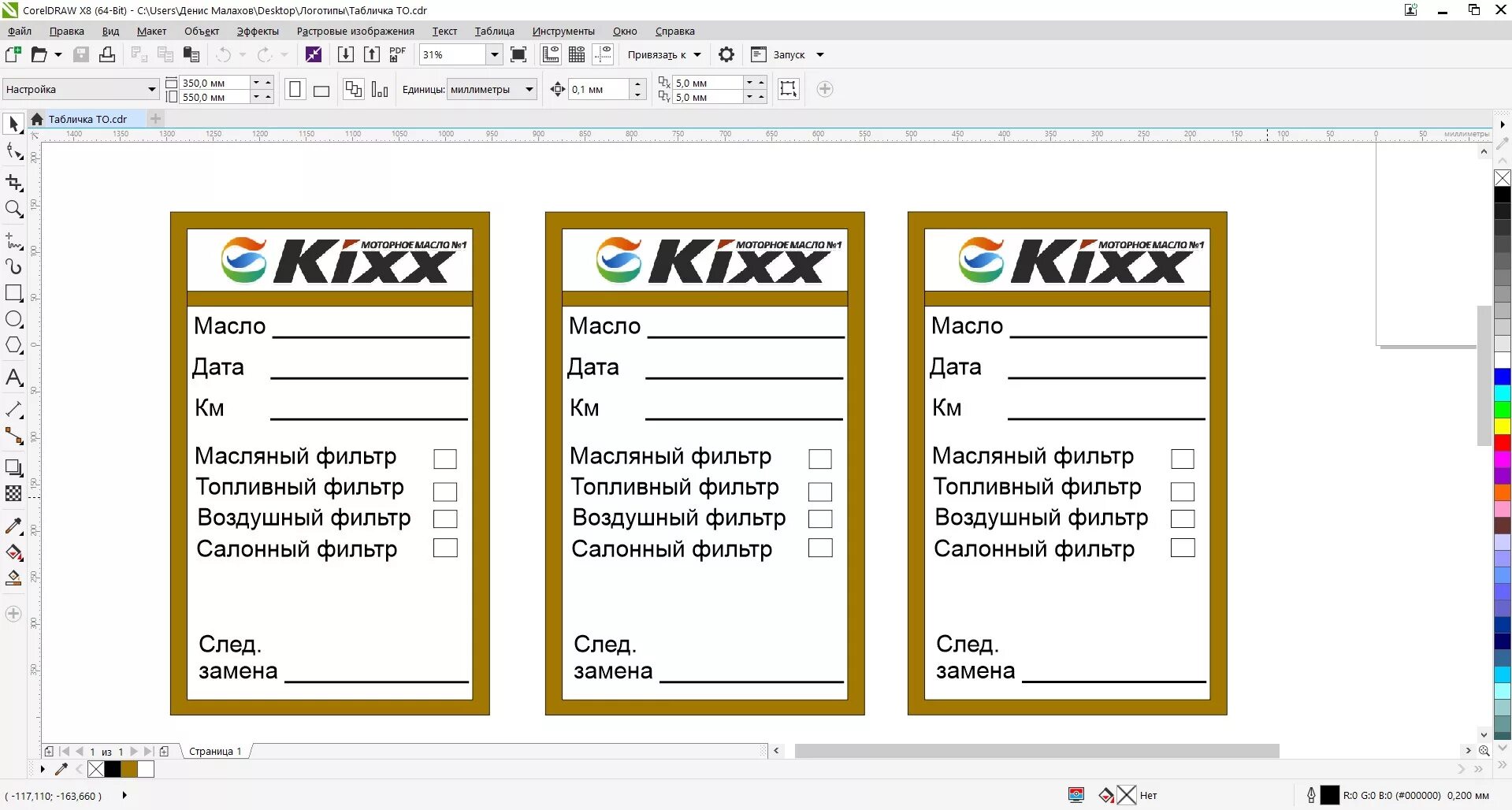This screenshot has width=1512, height=810.
Task: Click the Print icon
Action: [x=107, y=54]
